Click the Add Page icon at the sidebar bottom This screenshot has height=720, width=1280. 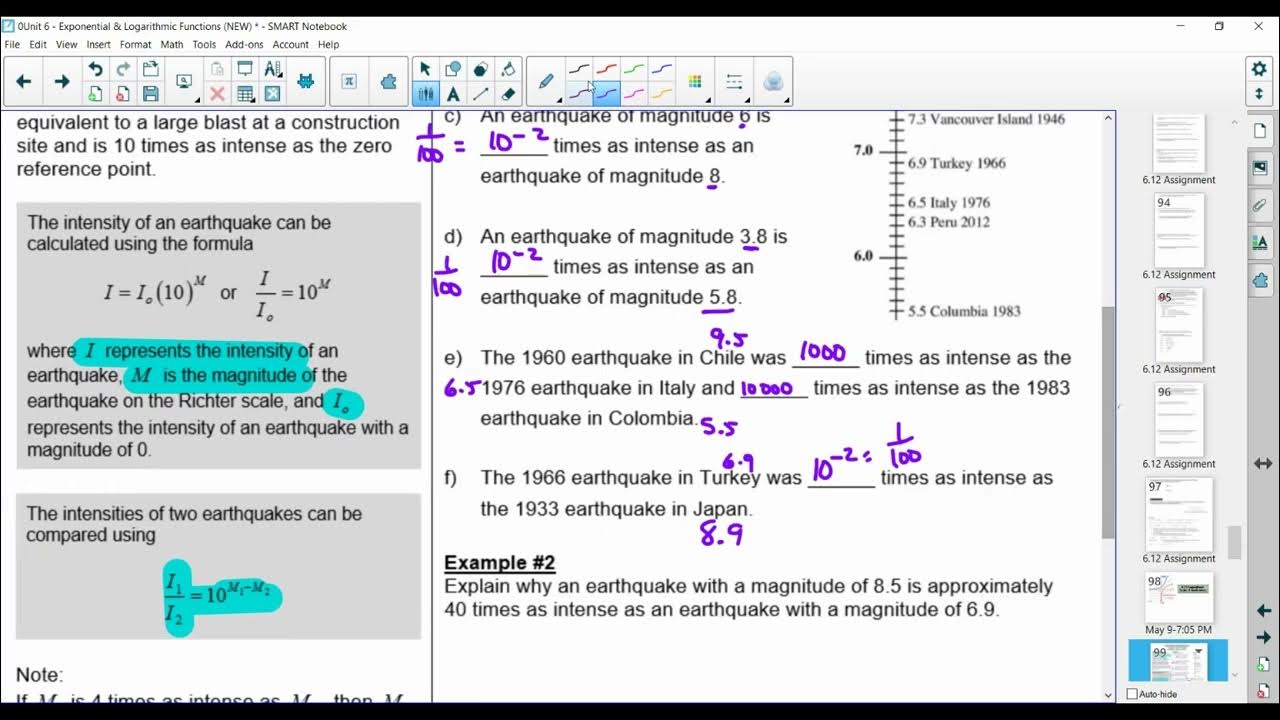point(1263,663)
